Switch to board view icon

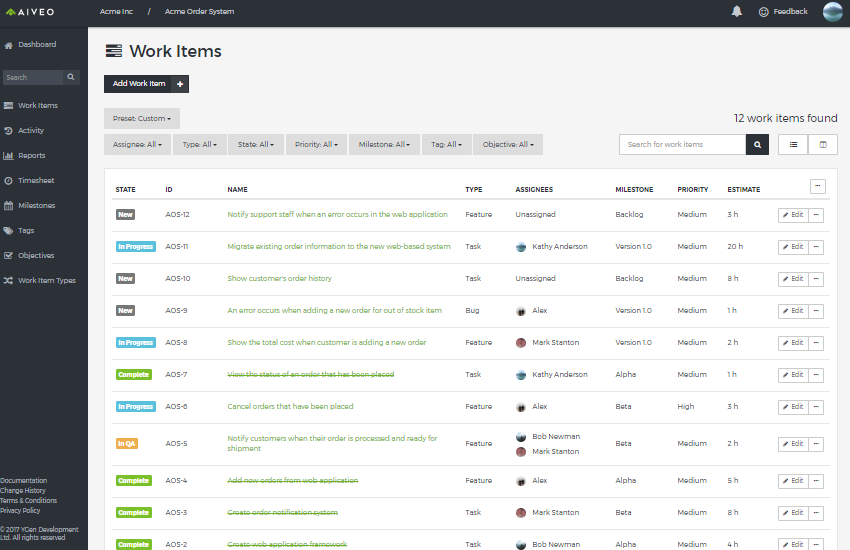pyautogui.click(x=823, y=144)
